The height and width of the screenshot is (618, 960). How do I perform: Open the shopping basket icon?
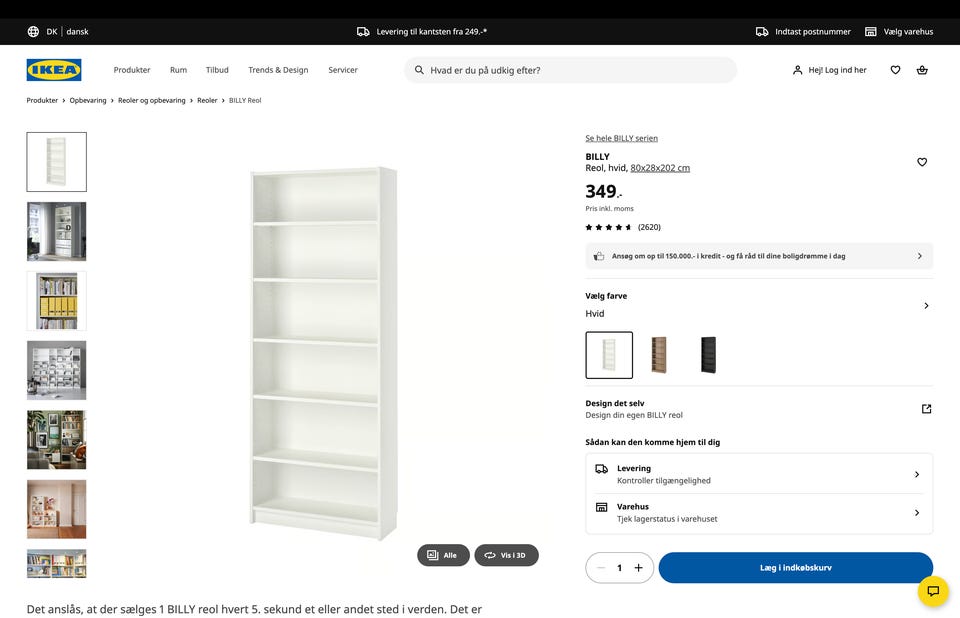(x=921, y=70)
